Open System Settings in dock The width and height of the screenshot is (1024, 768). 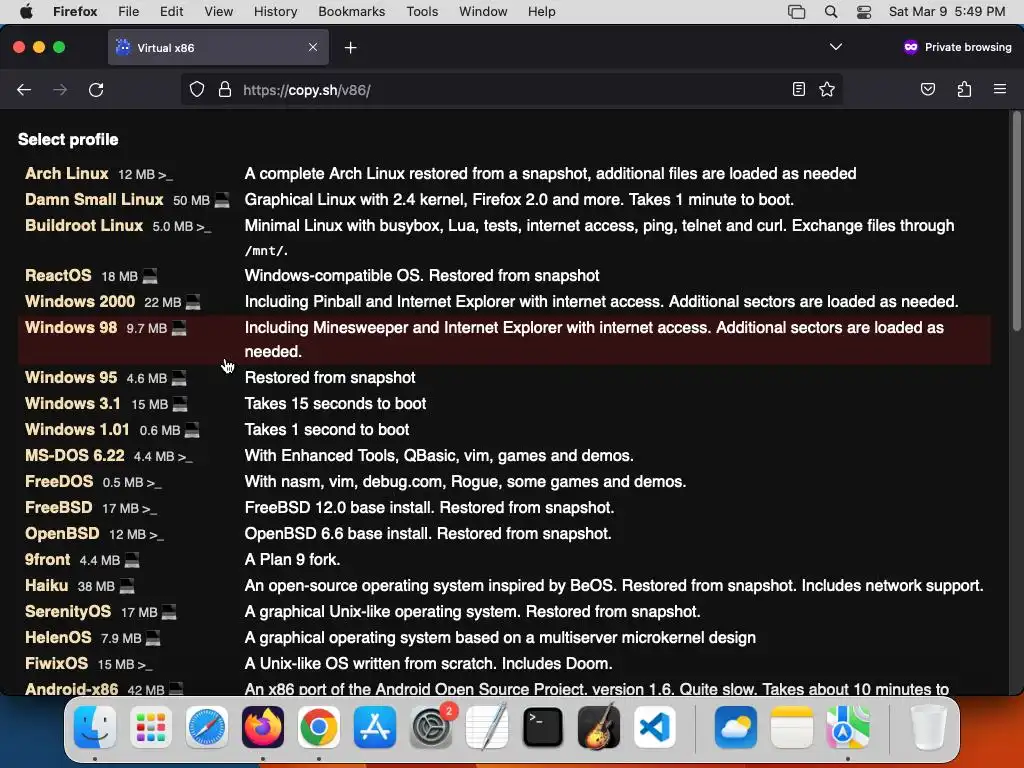[x=431, y=727]
